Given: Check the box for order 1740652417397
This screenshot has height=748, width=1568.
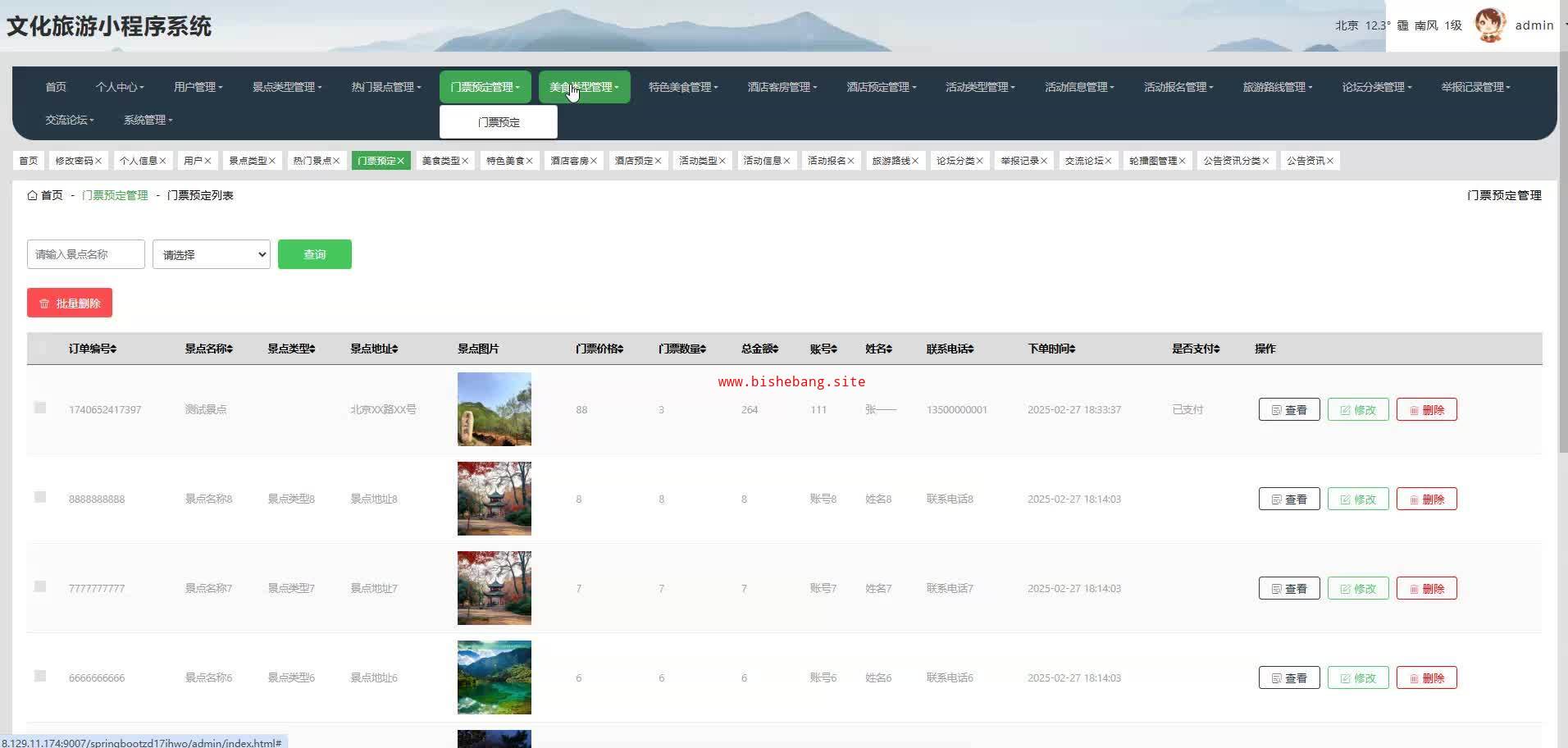Looking at the screenshot, I should click(x=40, y=408).
